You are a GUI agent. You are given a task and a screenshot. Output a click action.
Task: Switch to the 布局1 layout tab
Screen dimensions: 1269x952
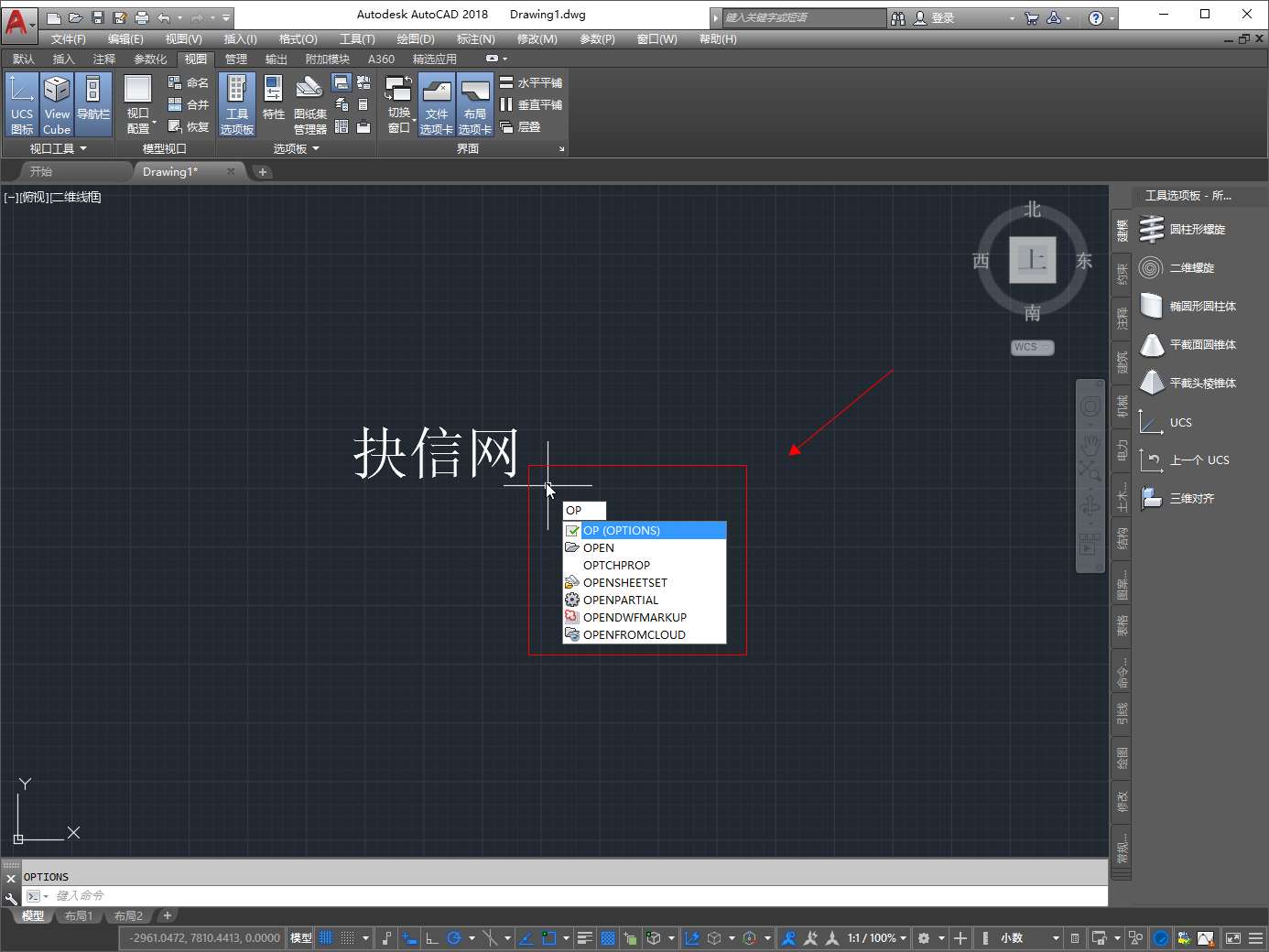(x=78, y=915)
